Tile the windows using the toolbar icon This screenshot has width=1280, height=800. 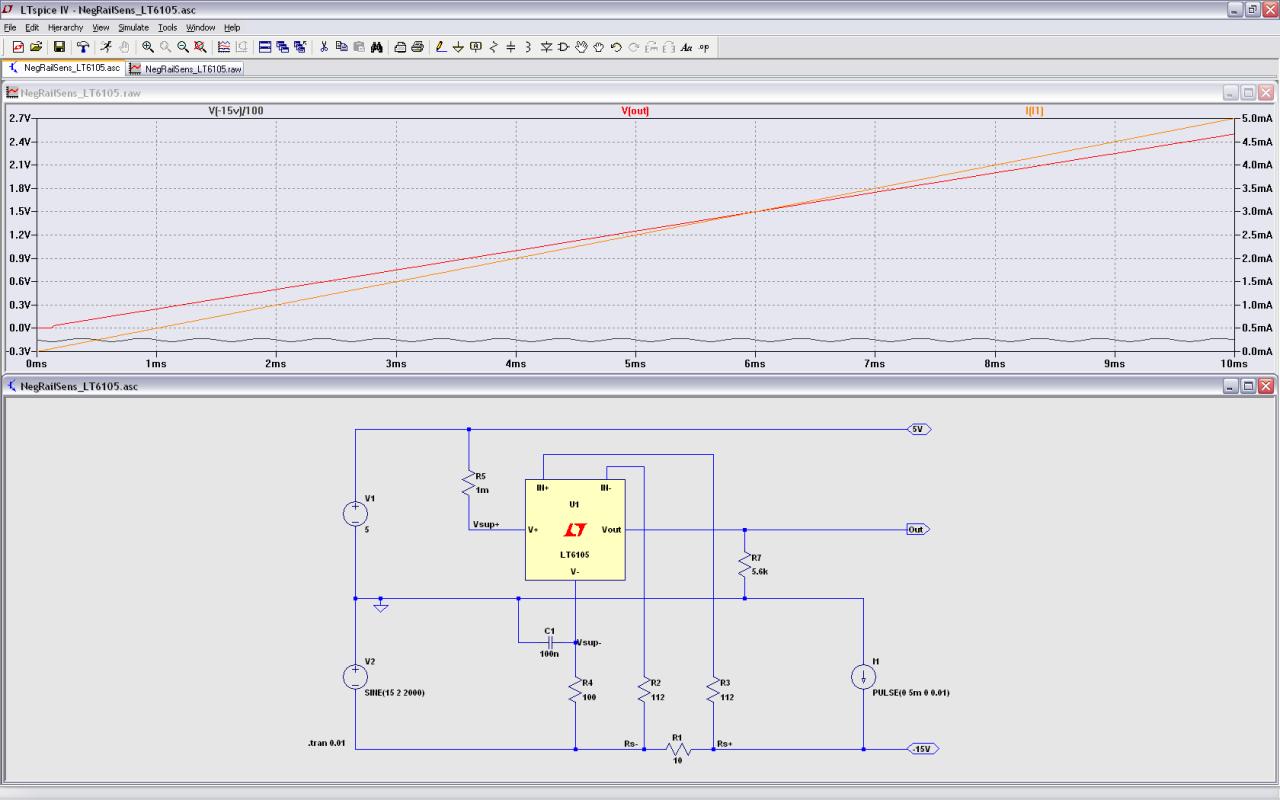tap(265, 47)
